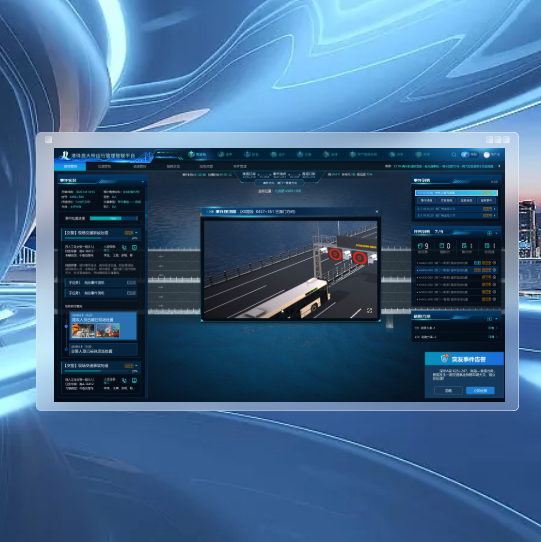Open the user avatar menu in the header
Viewport: 541px width, 542px height.
click(487, 155)
